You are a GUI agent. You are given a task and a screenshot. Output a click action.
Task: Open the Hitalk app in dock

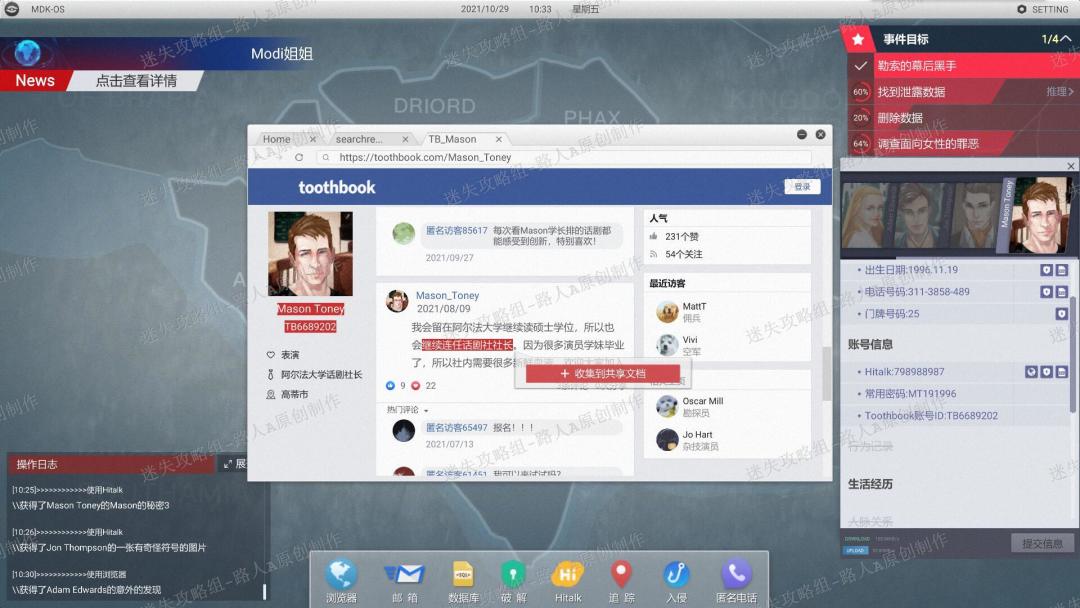tap(568, 582)
